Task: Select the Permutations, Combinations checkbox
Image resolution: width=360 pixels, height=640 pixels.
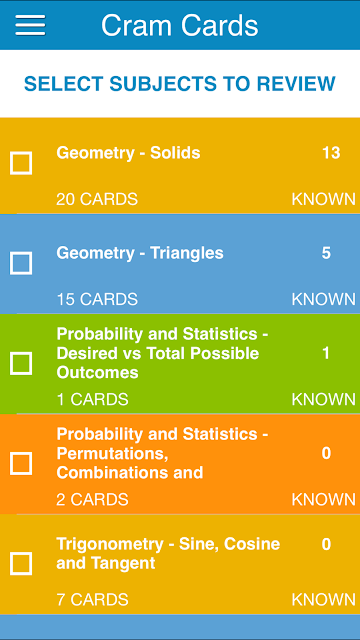Action: coord(21,464)
